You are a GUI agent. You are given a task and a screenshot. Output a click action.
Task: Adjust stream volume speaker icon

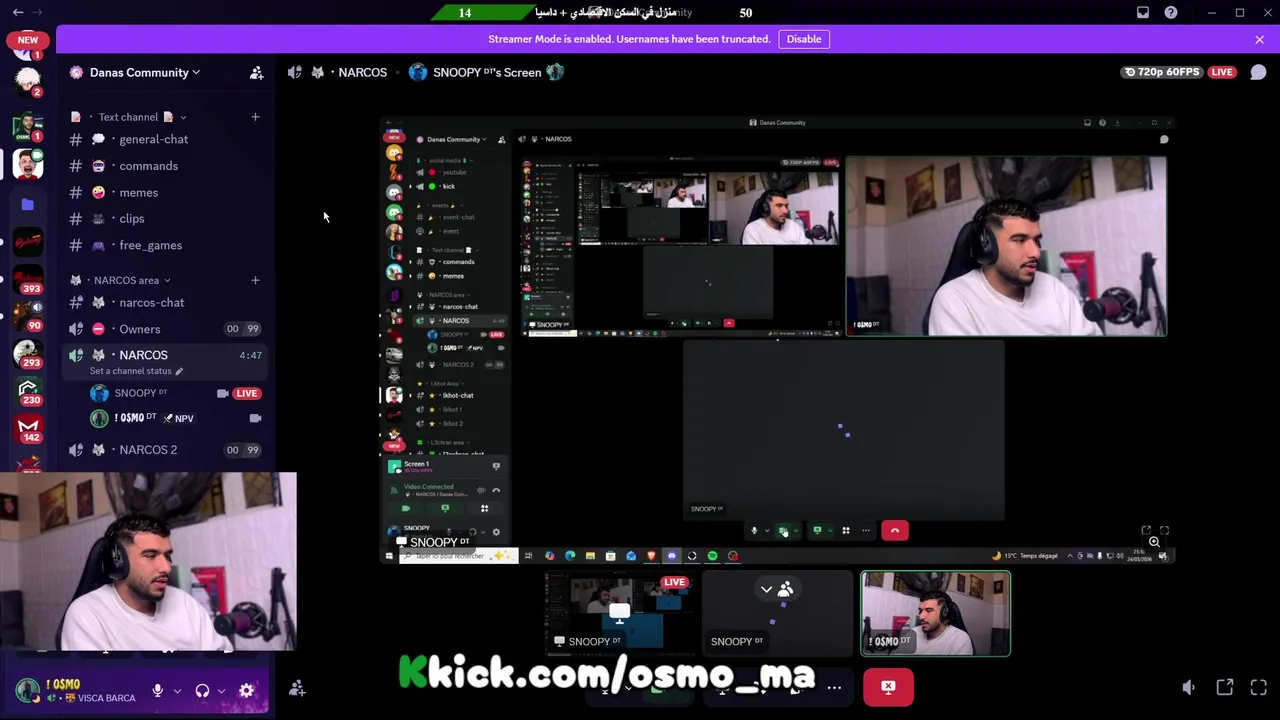point(1189,687)
